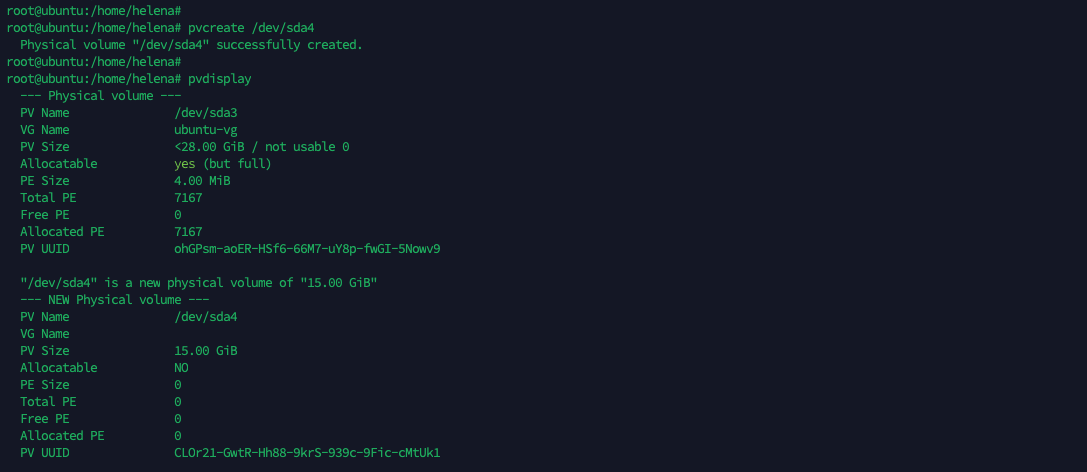Screen dimensions: 1087x472
Task: Select the /dev/sda4 PV Name value
Action: click(205, 317)
